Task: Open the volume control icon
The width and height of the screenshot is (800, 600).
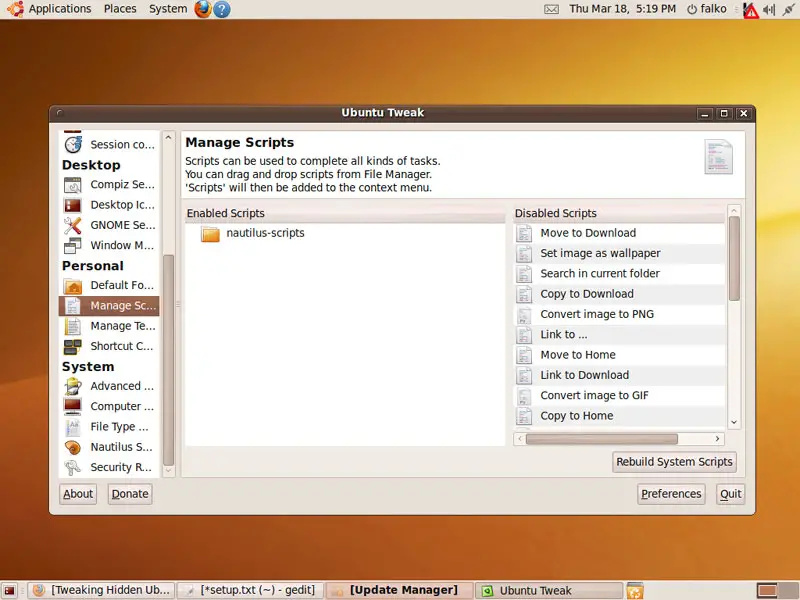Action: pyautogui.click(x=769, y=9)
